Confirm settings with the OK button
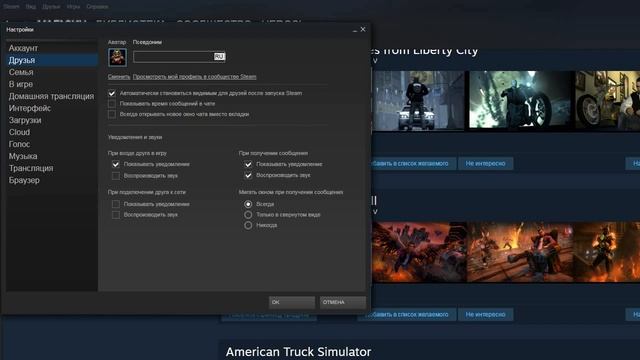Viewport: 640px width, 360px height. point(292,302)
